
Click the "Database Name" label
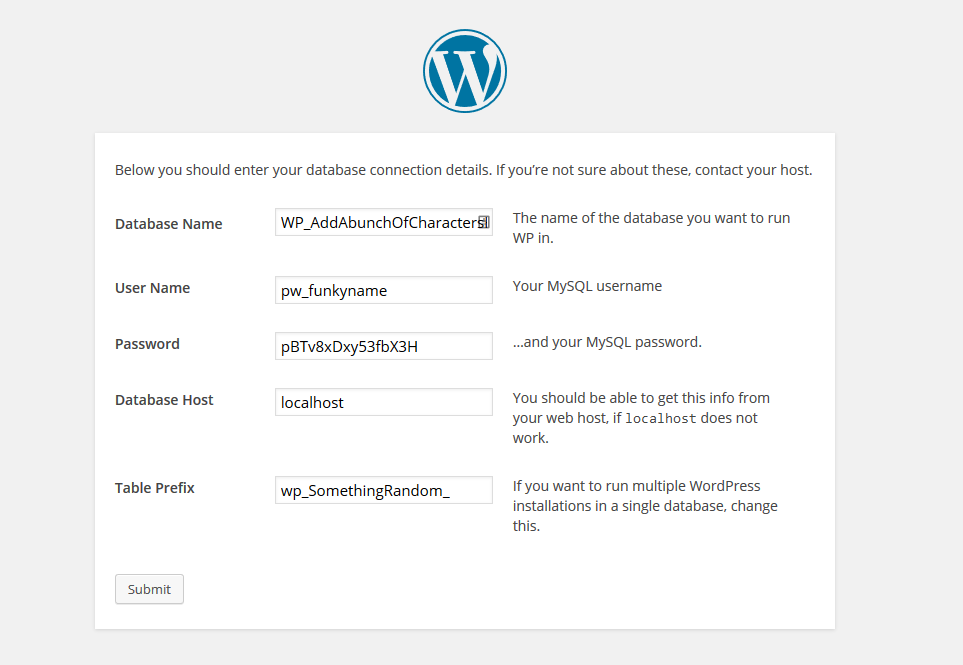click(168, 224)
